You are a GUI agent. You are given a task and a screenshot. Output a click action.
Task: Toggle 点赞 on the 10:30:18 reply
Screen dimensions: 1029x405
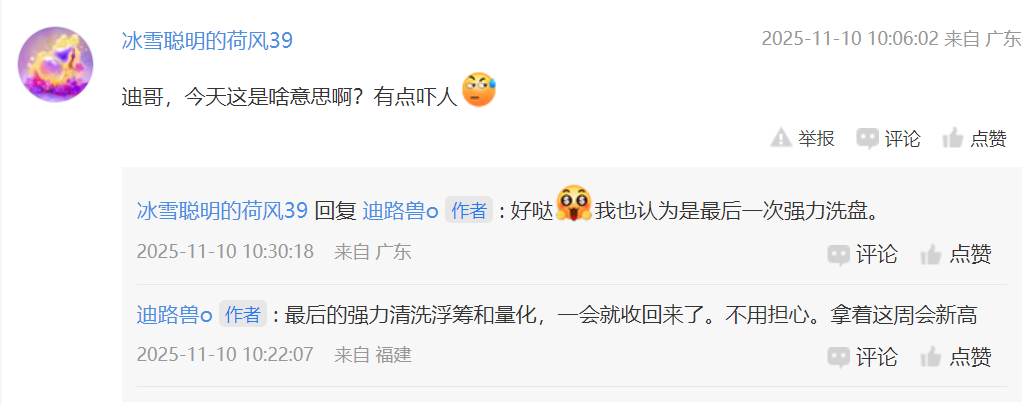[956, 255]
